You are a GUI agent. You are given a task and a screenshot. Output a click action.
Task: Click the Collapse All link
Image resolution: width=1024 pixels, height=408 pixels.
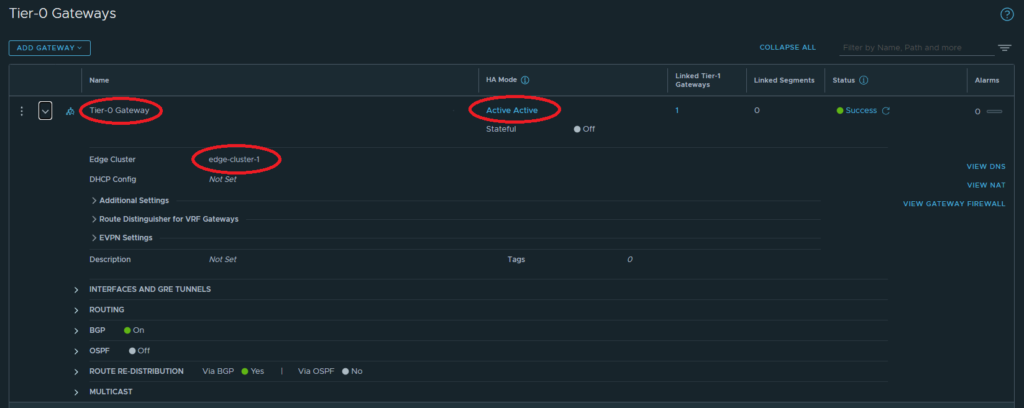pos(787,47)
